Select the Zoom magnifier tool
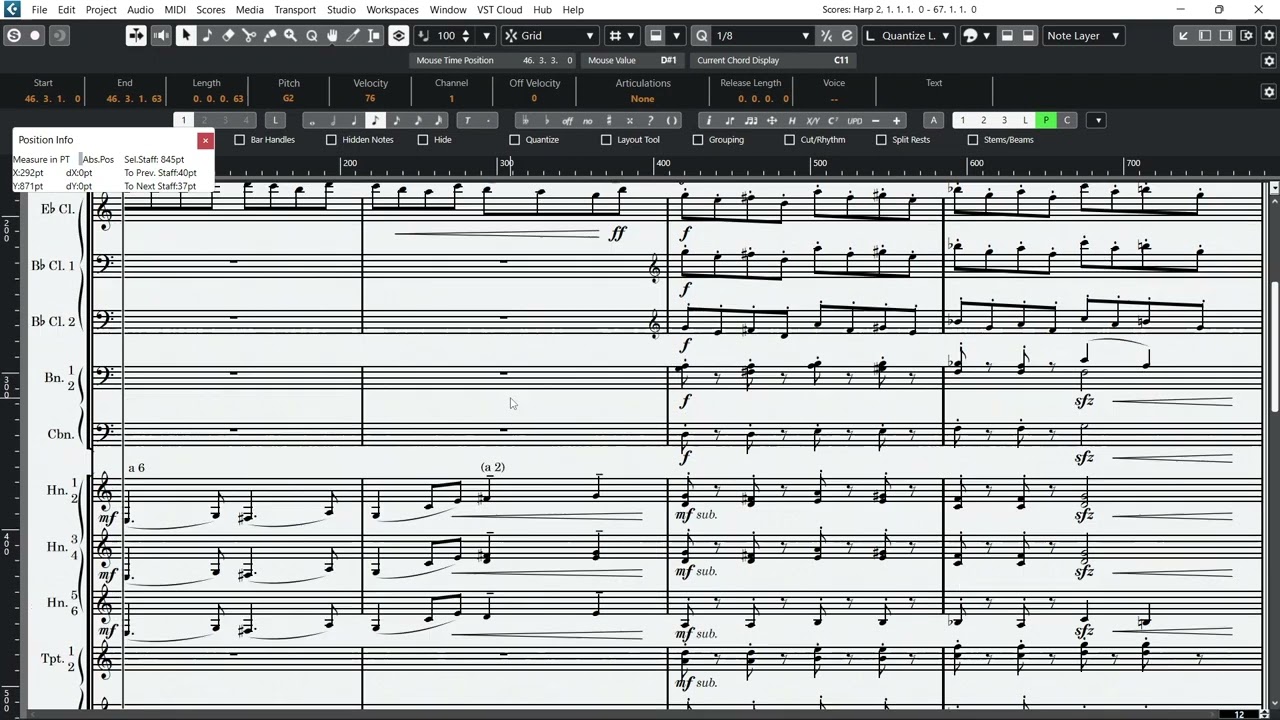This screenshot has height=720, width=1280. 291,36
